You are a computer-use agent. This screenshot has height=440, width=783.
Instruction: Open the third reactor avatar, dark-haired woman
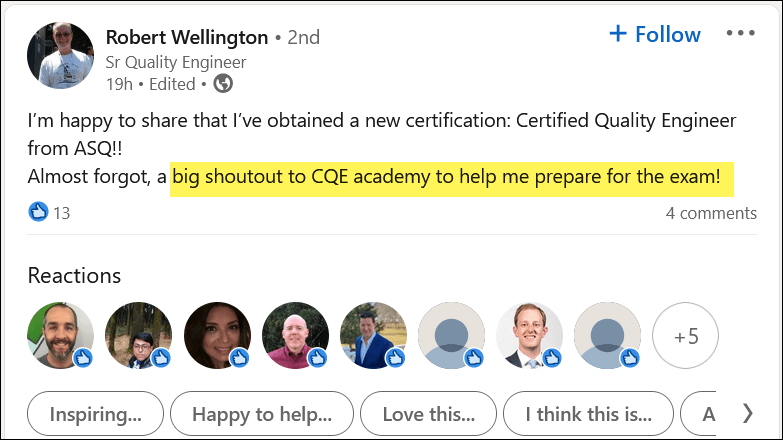217,336
